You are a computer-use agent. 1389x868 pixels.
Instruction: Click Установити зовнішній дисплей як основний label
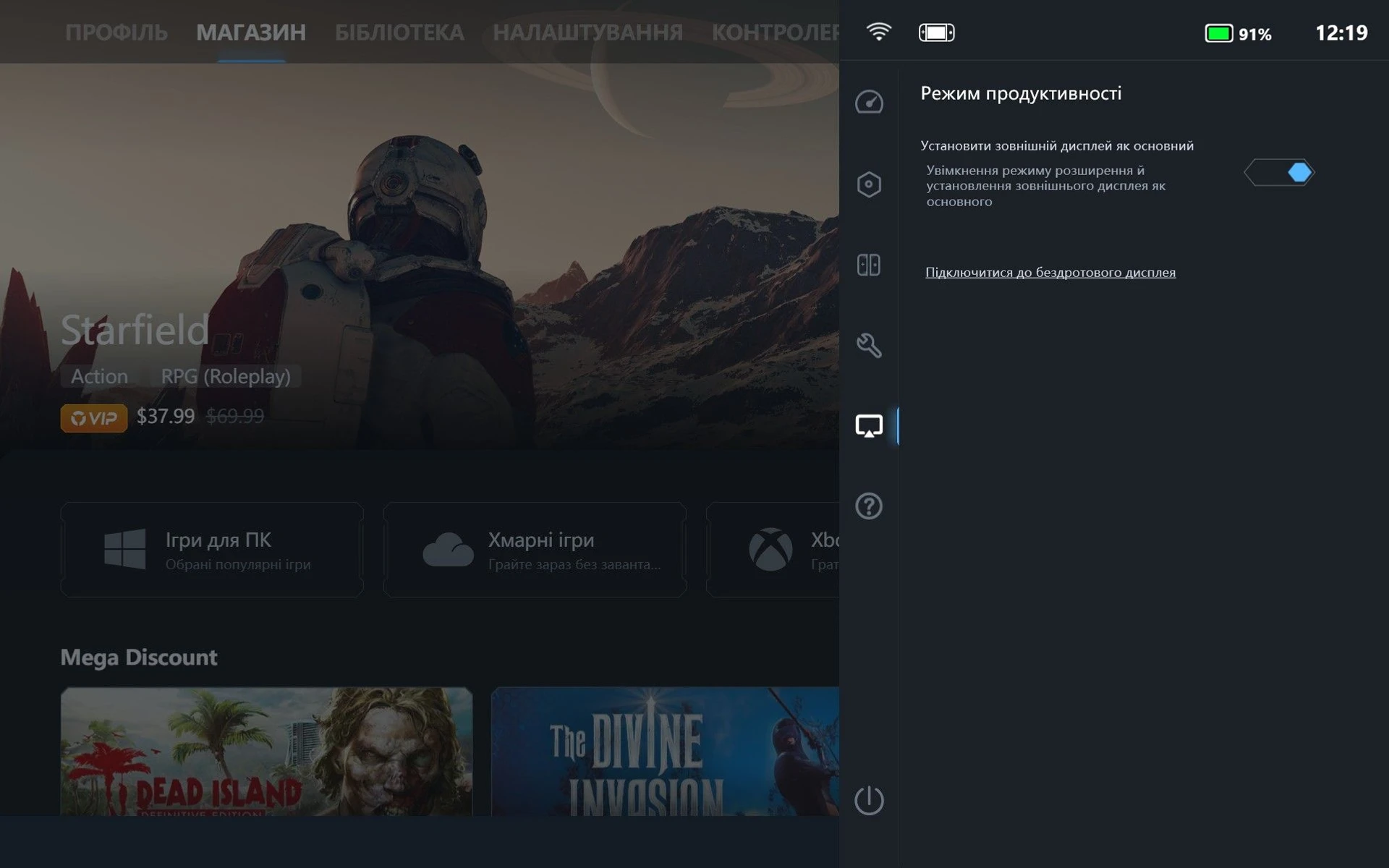coord(1057,145)
